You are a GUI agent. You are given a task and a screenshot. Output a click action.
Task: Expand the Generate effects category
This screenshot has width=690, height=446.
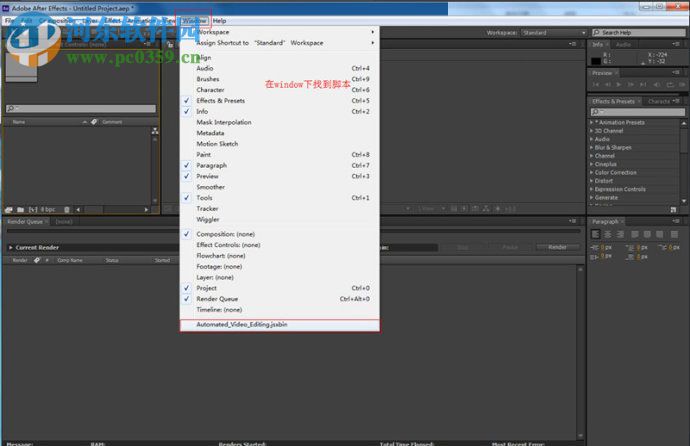pyautogui.click(x=591, y=197)
